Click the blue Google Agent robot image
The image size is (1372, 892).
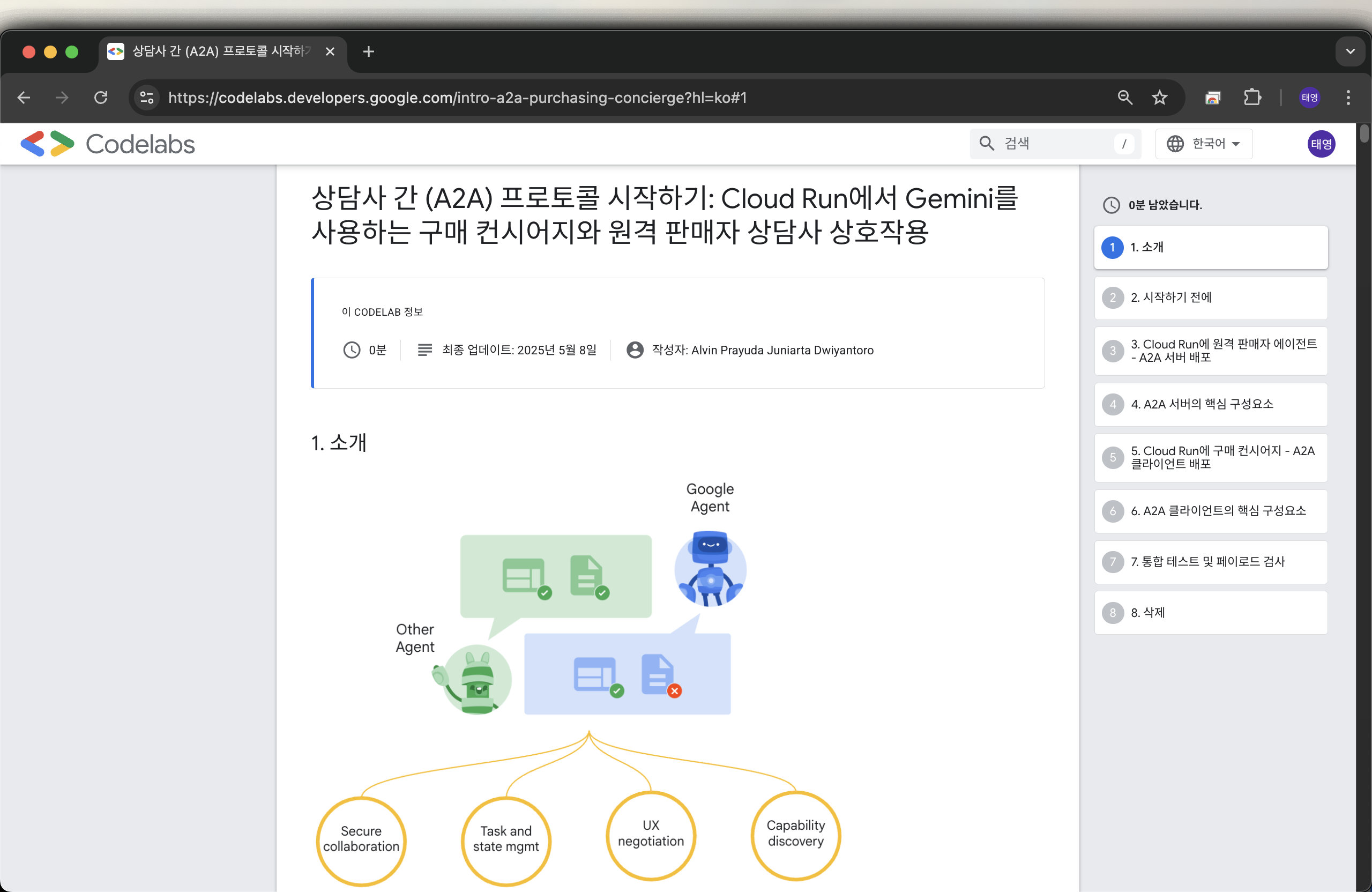click(x=710, y=568)
